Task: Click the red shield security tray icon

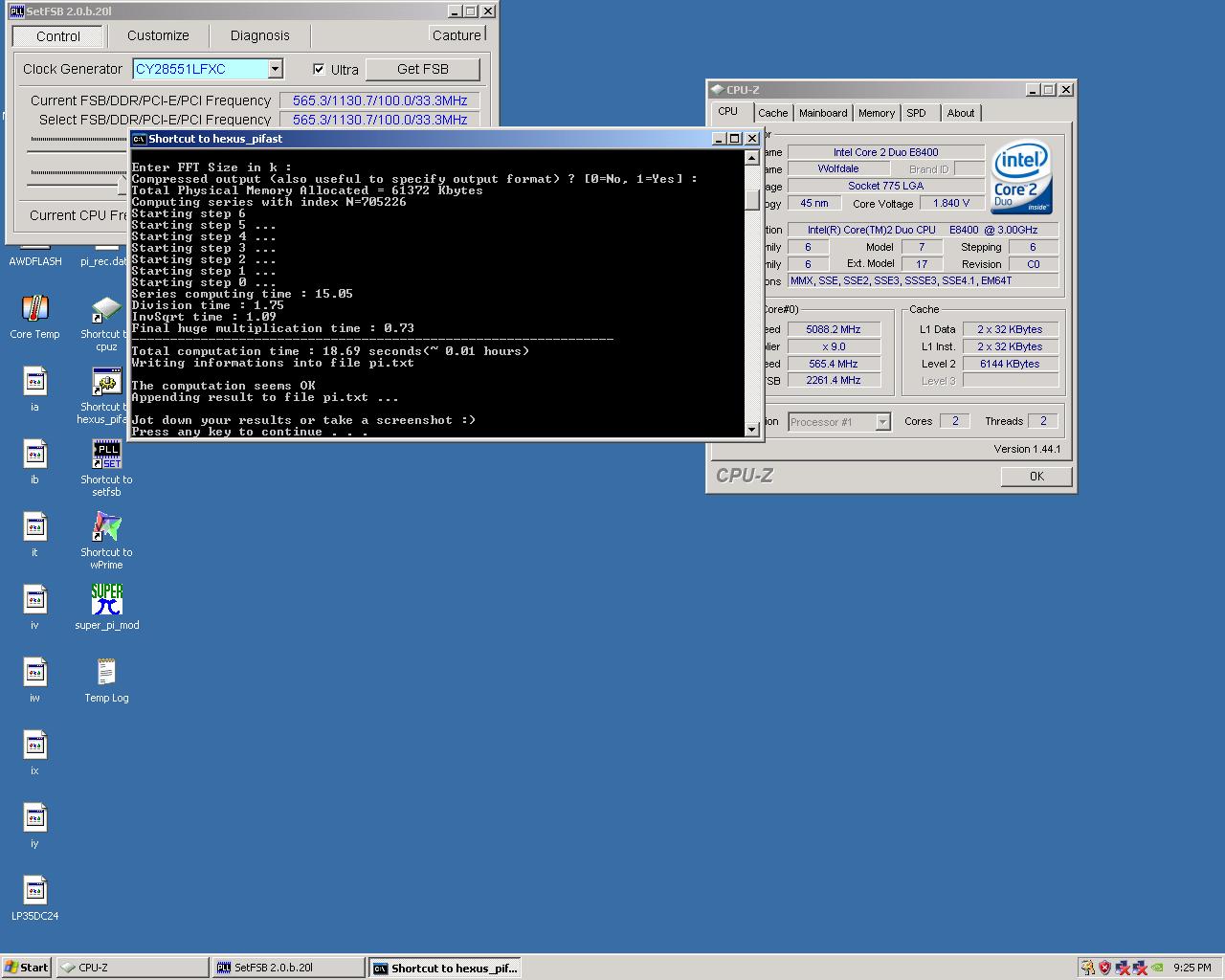Action: [1105, 968]
